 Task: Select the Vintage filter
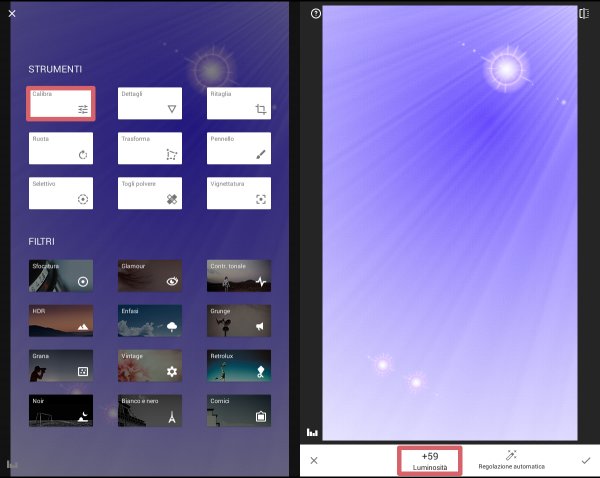(x=150, y=365)
